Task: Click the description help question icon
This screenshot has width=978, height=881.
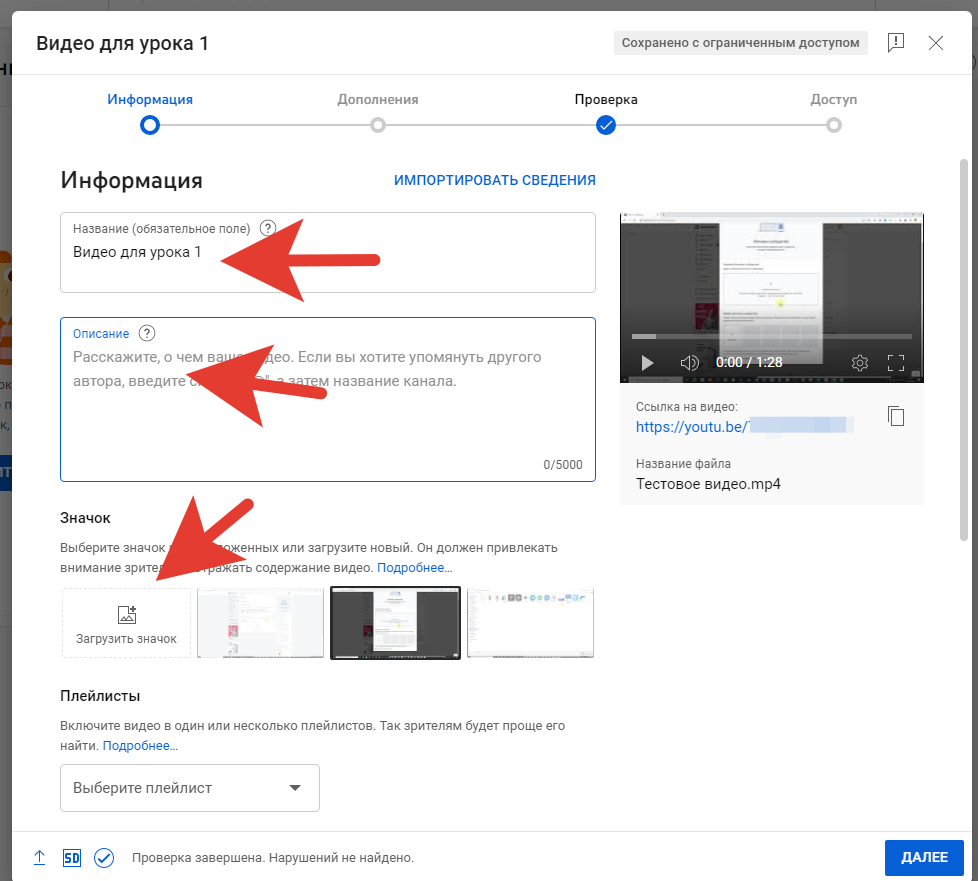Action: pyautogui.click(x=147, y=333)
